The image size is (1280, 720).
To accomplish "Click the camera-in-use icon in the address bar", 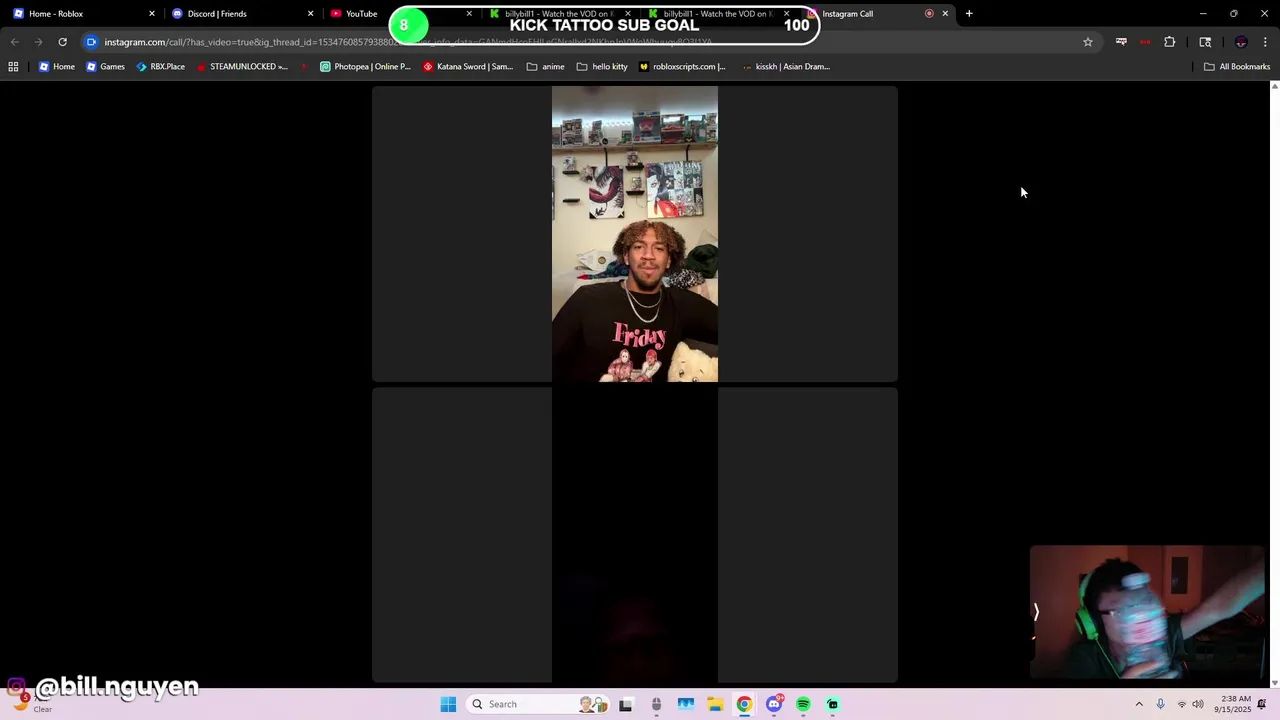I will pyautogui.click(x=91, y=42).
